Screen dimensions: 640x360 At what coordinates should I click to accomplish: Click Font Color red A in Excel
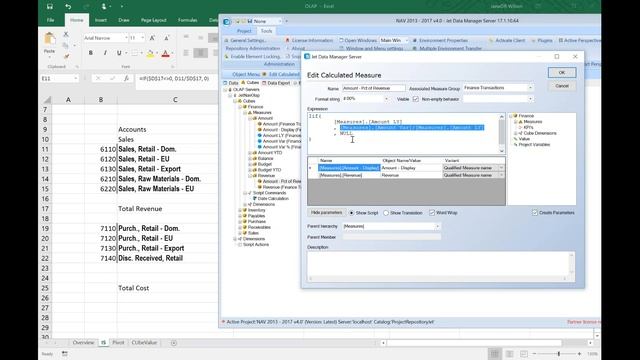[x=165, y=53]
